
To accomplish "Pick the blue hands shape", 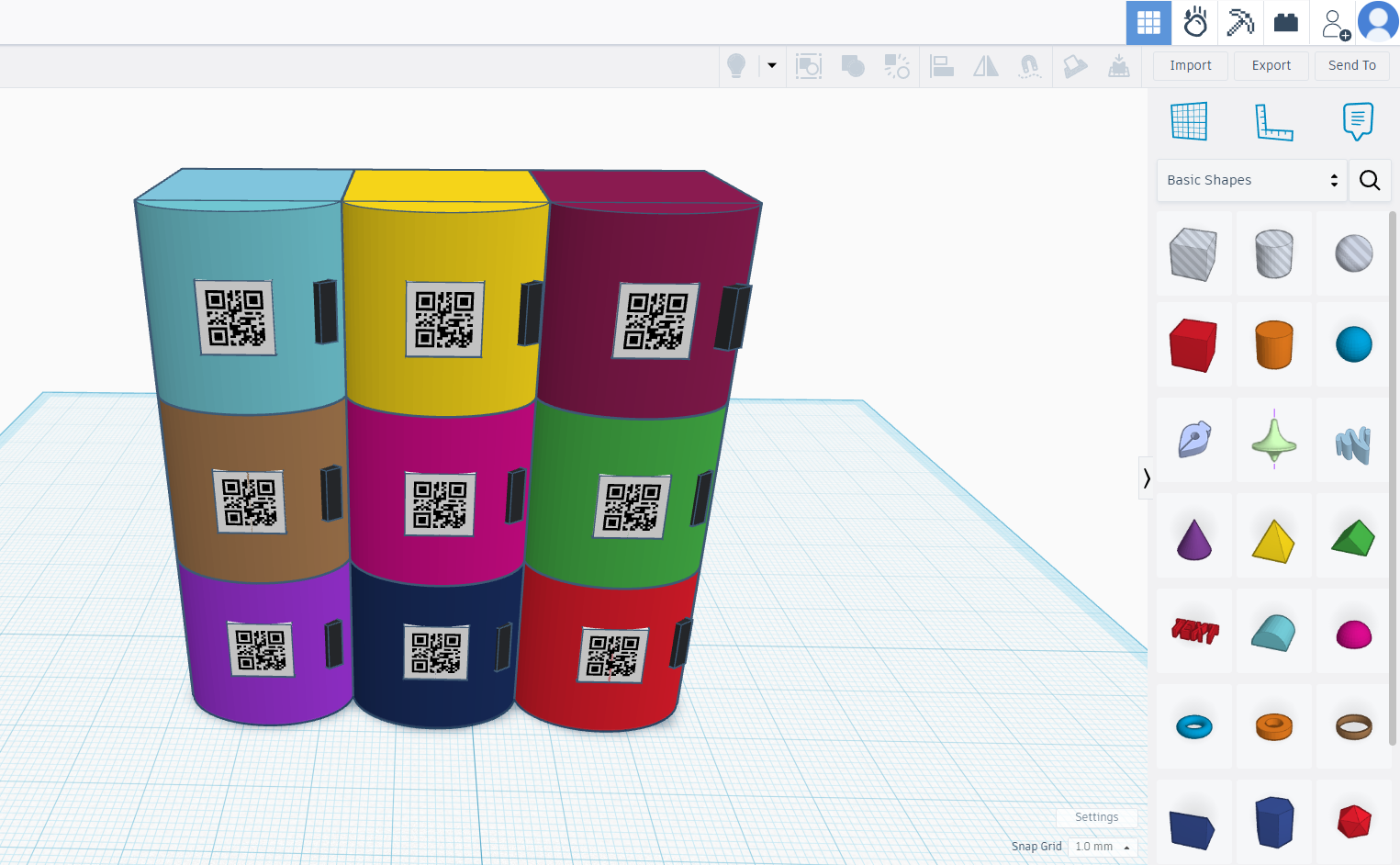I will tap(1353, 444).
